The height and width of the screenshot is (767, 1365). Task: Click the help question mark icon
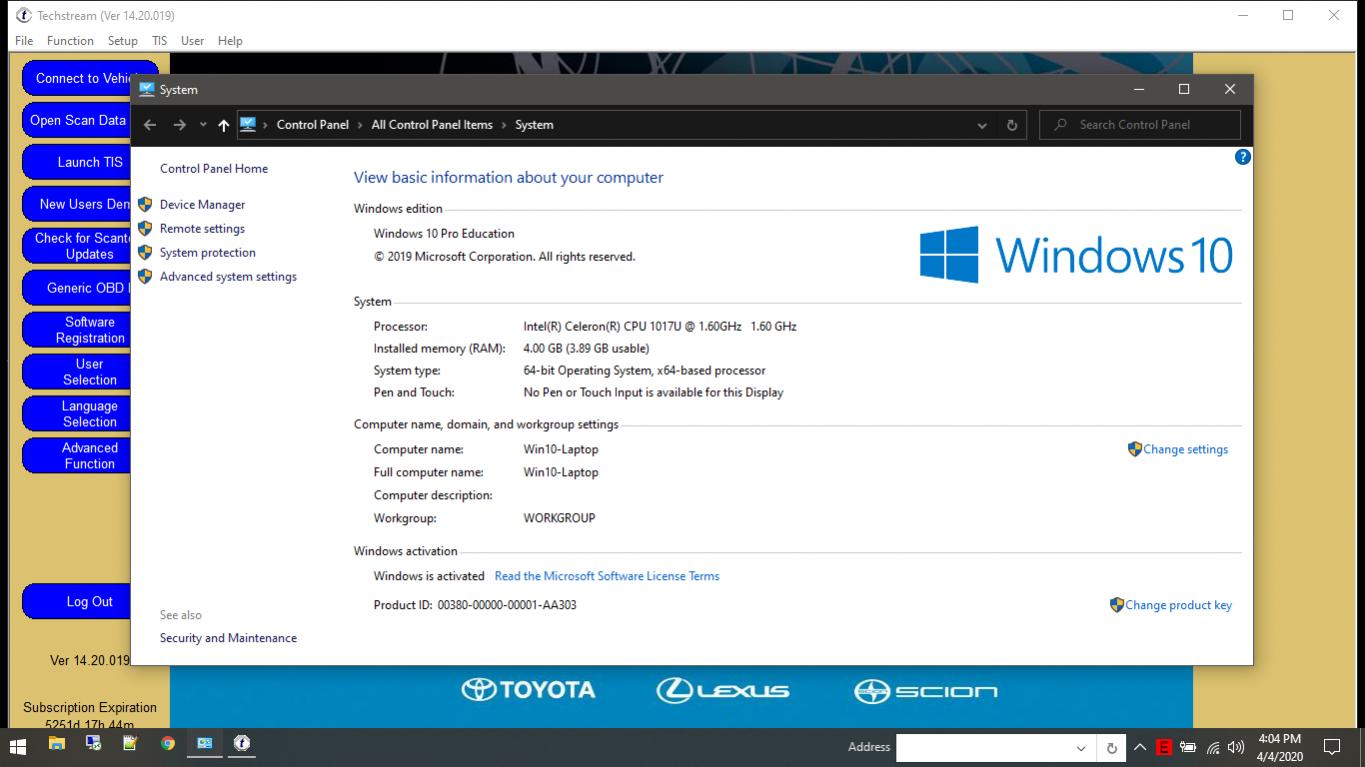tap(1242, 157)
